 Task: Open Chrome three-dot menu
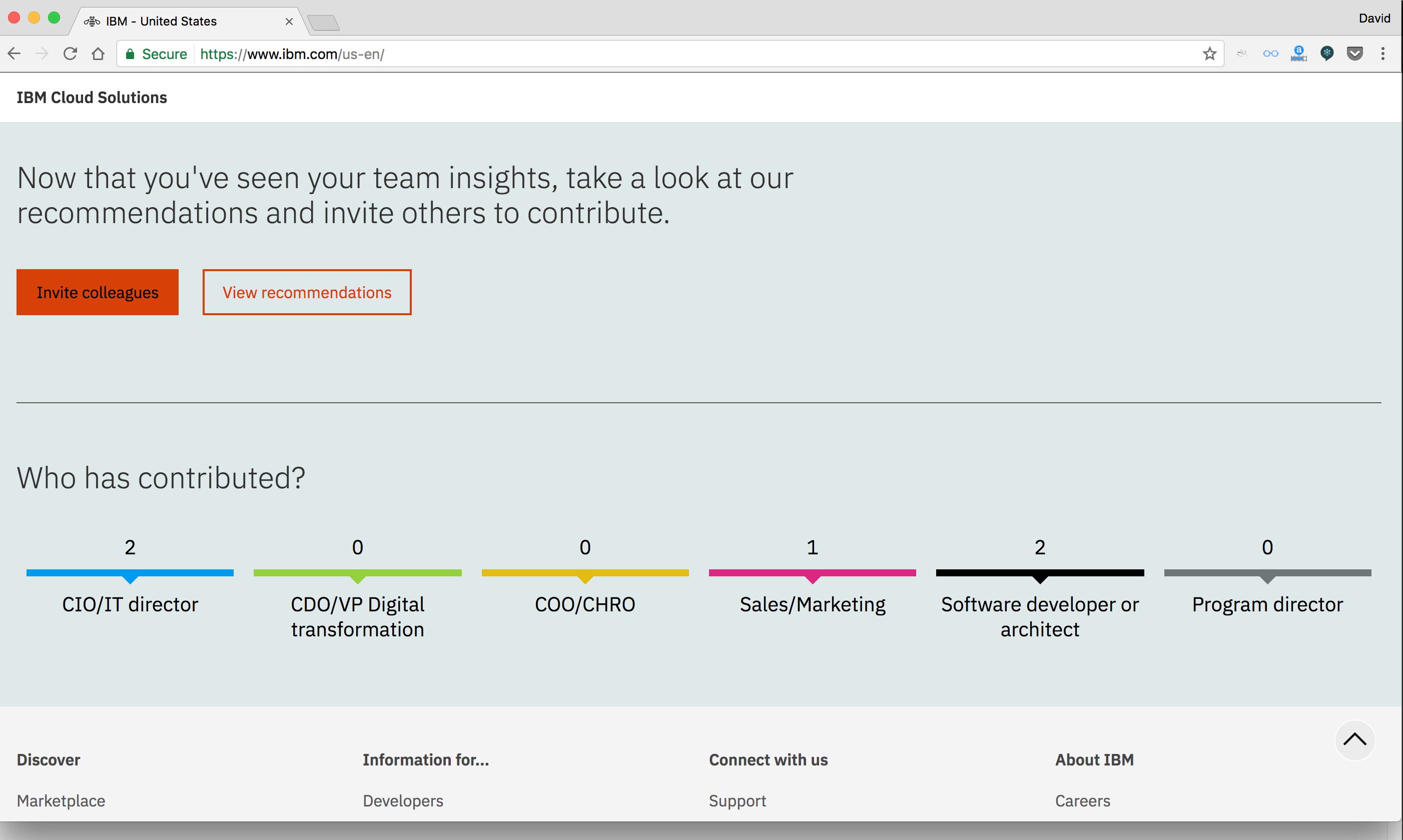coord(1382,54)
